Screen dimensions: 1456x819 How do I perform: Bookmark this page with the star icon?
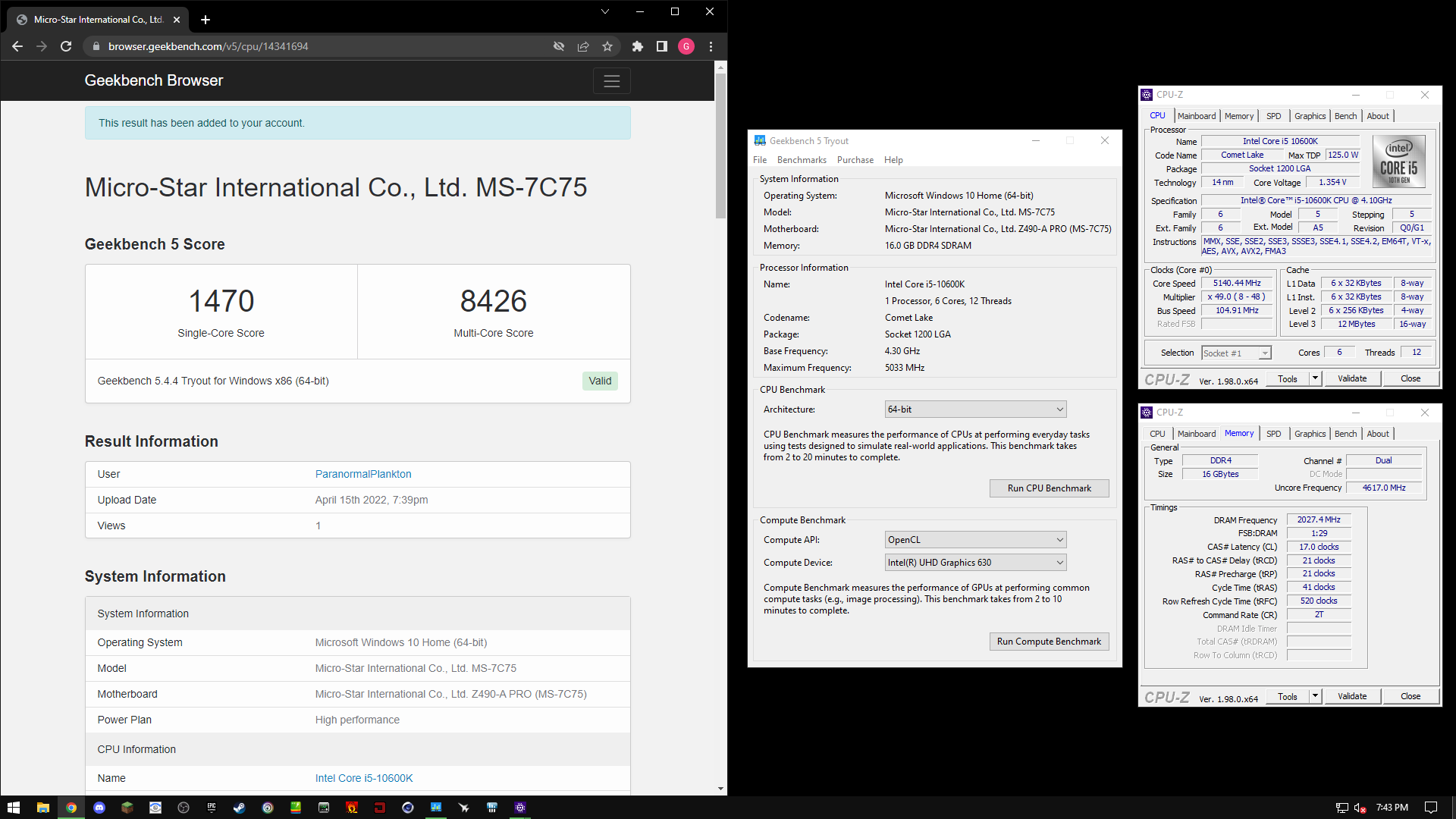pos(607,46)
